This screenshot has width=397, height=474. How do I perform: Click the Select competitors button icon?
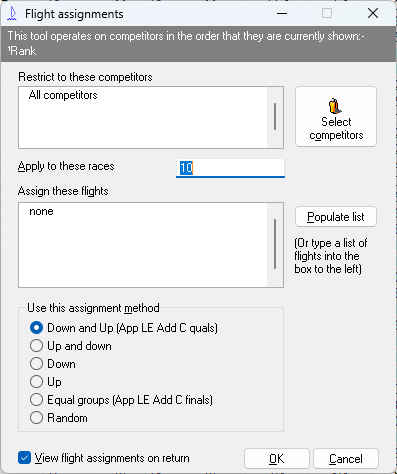tap(335, 106)
